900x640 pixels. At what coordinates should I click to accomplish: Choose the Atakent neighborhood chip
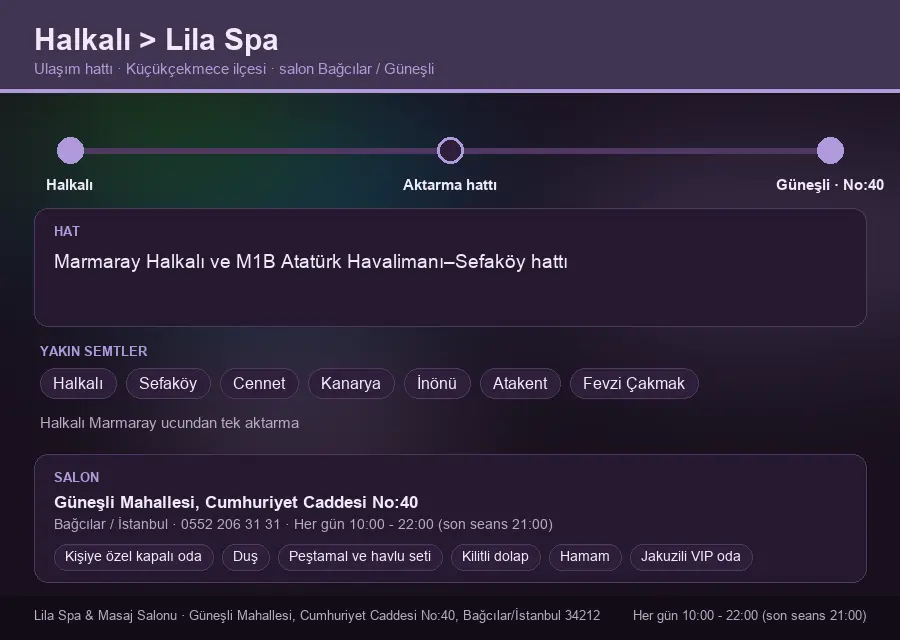520,383
